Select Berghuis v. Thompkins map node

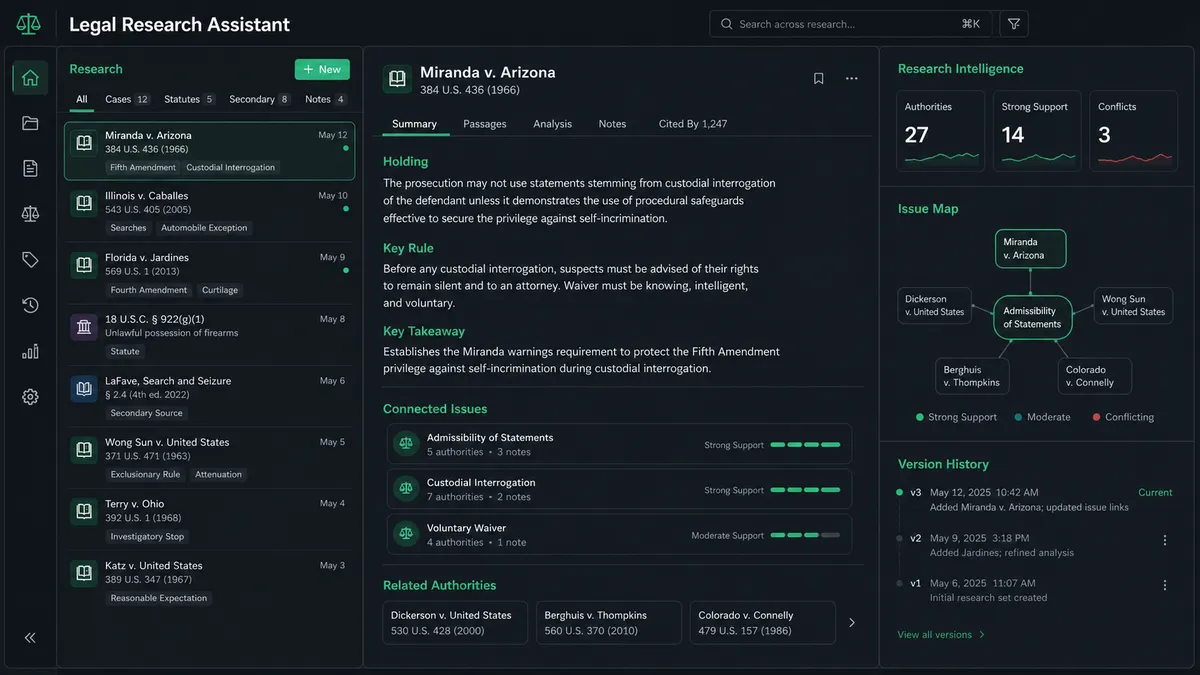(x=972, y=376)
